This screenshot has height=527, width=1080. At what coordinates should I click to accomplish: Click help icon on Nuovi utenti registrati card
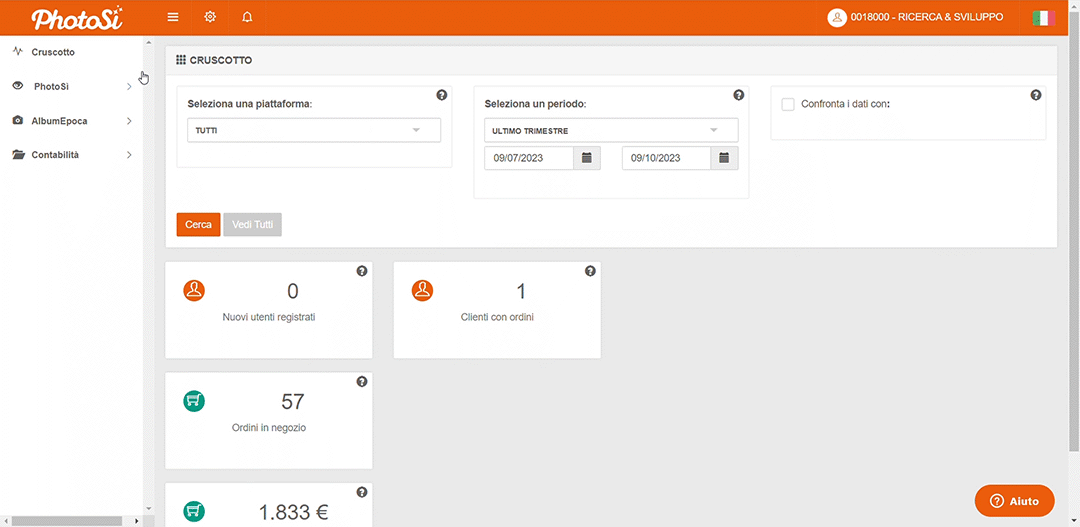tap(361, 271)
